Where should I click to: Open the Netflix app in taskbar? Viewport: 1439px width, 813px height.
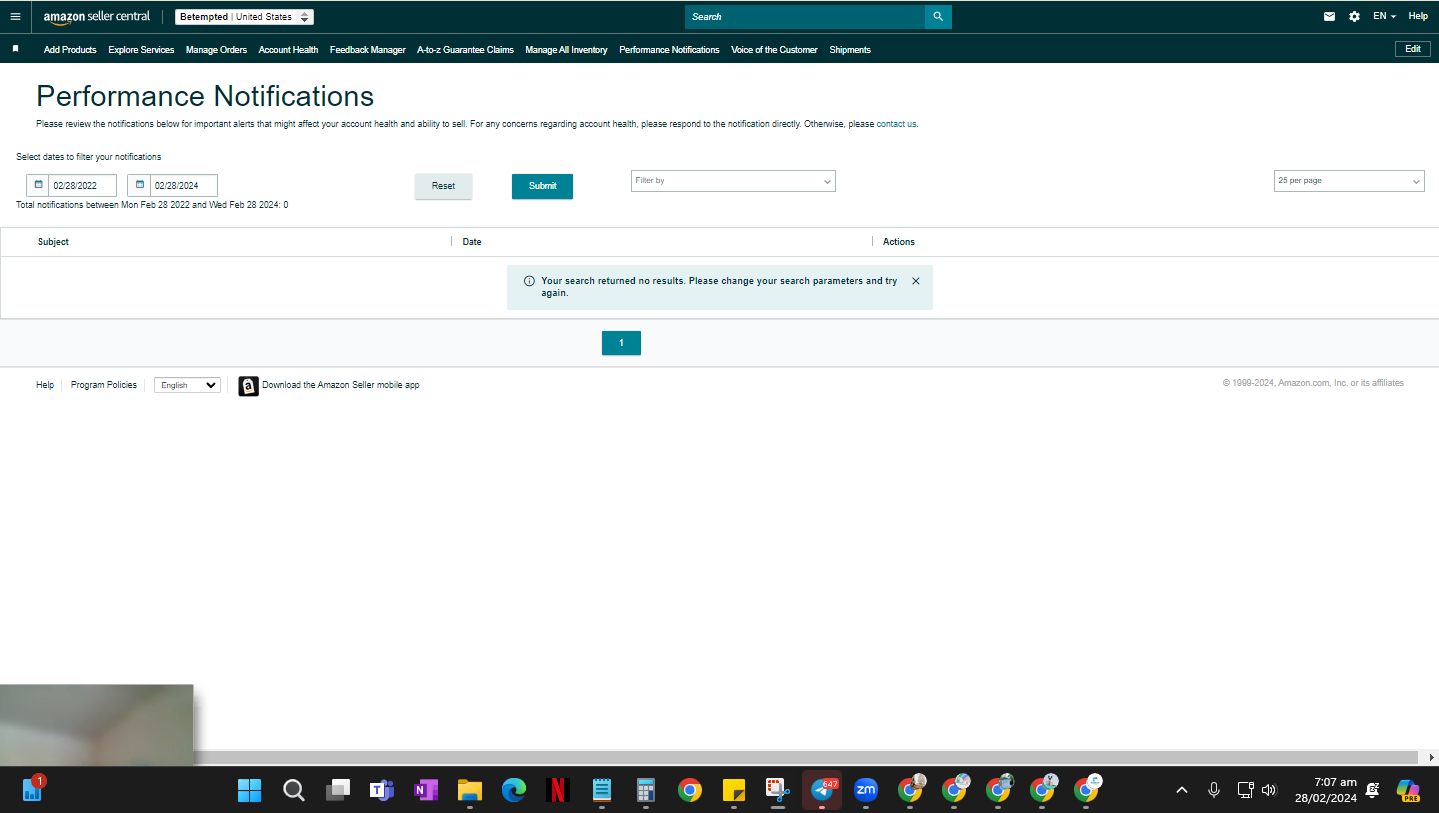pyautogui.click(x=558, y=790)
